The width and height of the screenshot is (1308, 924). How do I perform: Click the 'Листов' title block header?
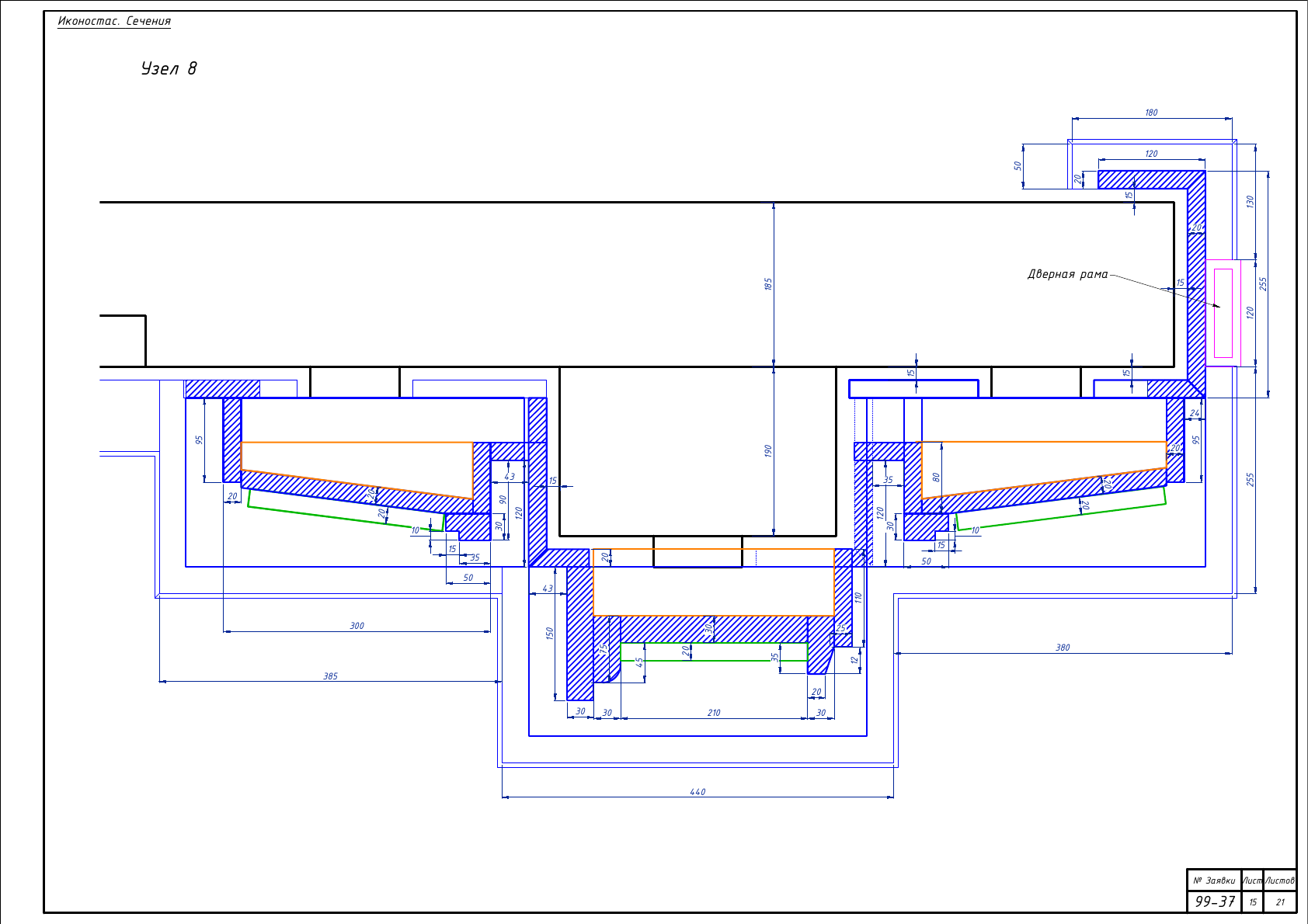[x=1280, y=881]
